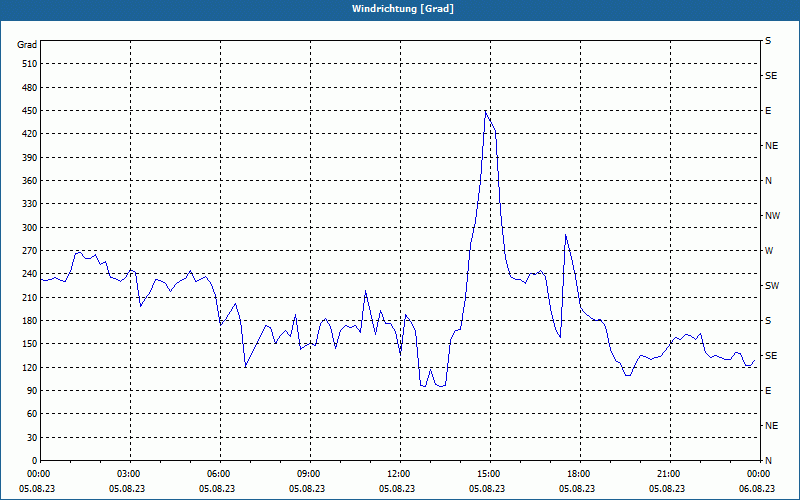Click the 'N' compass label beside the 0 baseline

(768, 461)
